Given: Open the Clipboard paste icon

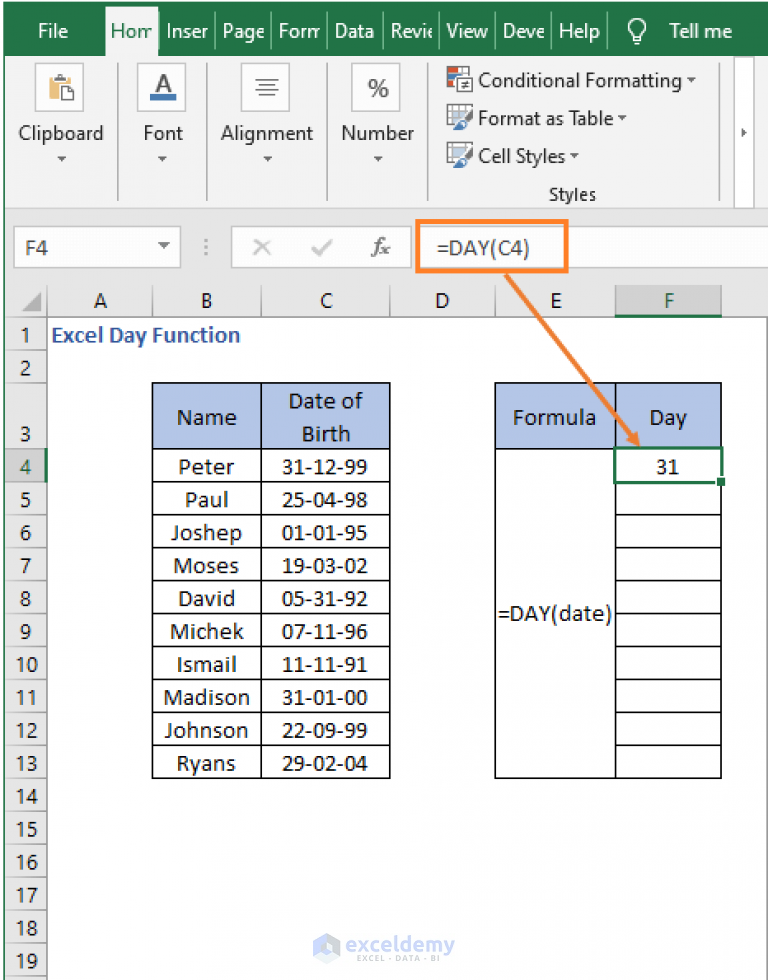Looking at the screenshot, I should (x=59, y=88).
